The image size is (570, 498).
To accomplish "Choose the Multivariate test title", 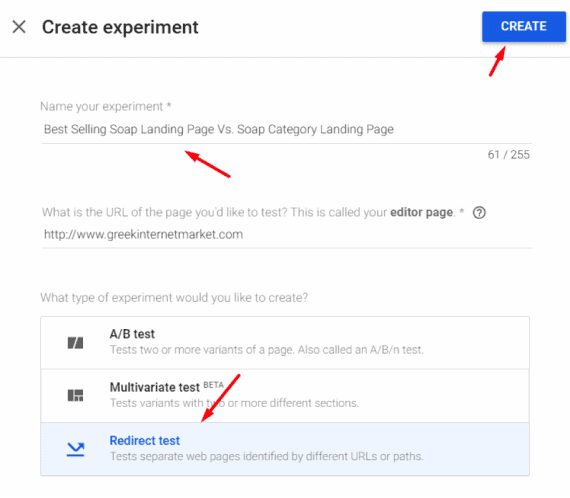I will pyautogui.click(x=154, y=387).
